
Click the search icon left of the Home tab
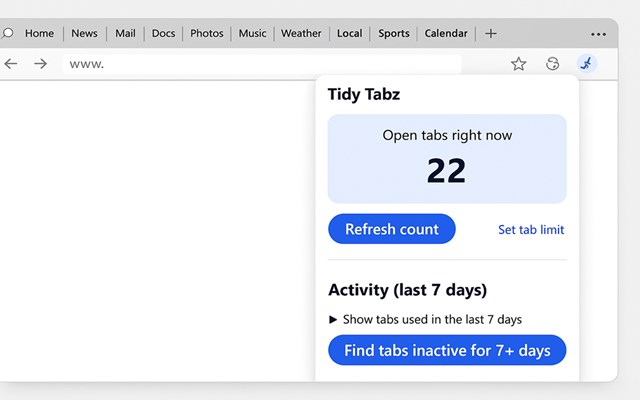(x=8, y=33)
